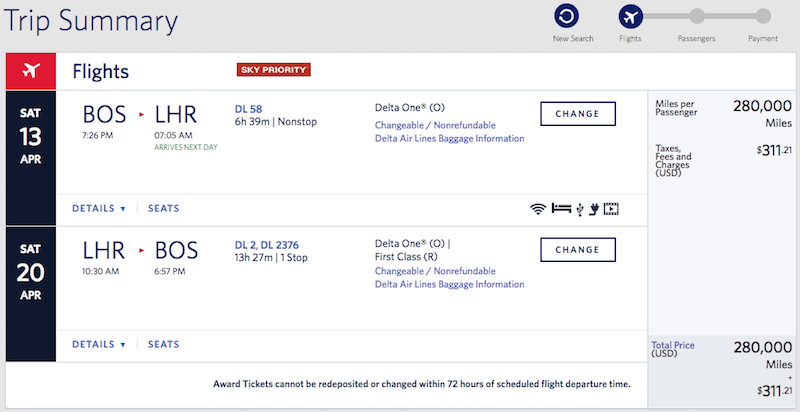
Task: Click the Passengers progress step dot
Action: click(x=697, y=16)
